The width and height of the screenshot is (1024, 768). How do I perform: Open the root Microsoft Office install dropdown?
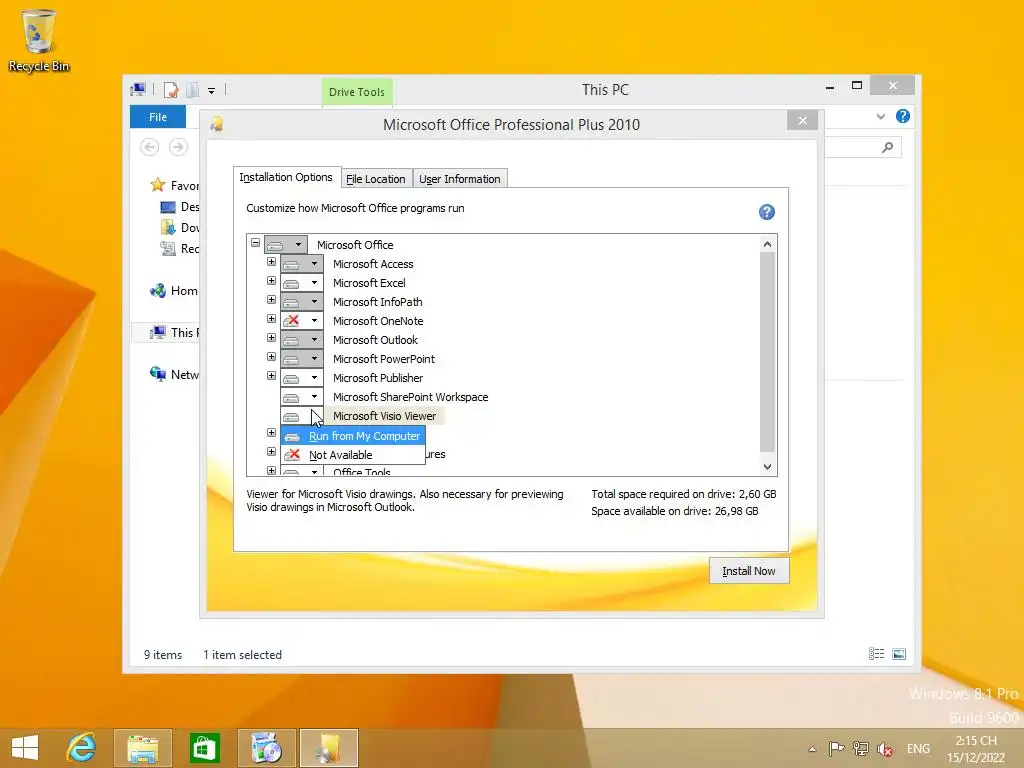(285, 245)
